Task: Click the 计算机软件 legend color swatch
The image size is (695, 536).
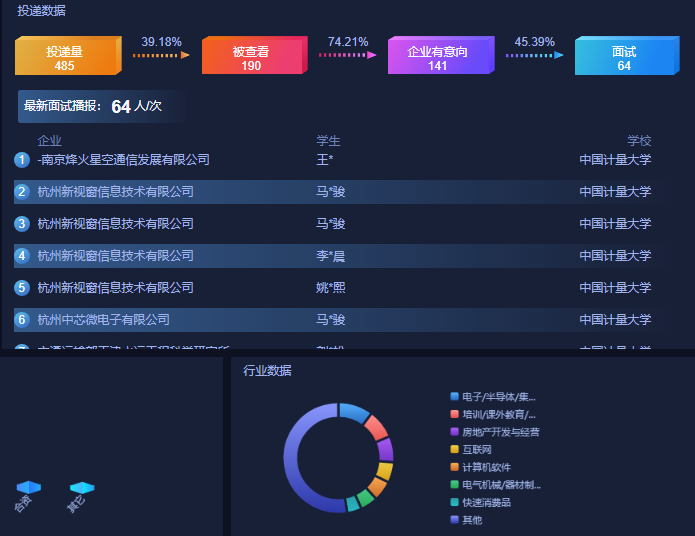Action: [455, 467]
